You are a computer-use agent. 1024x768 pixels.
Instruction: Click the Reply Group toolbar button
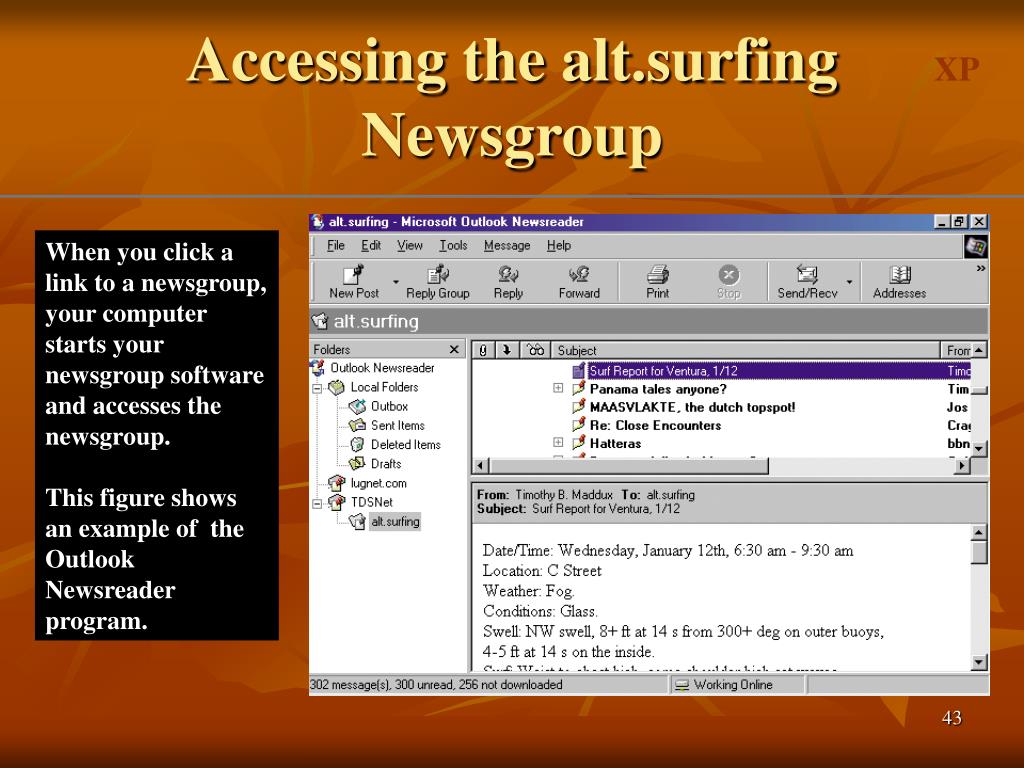[438, 282]
